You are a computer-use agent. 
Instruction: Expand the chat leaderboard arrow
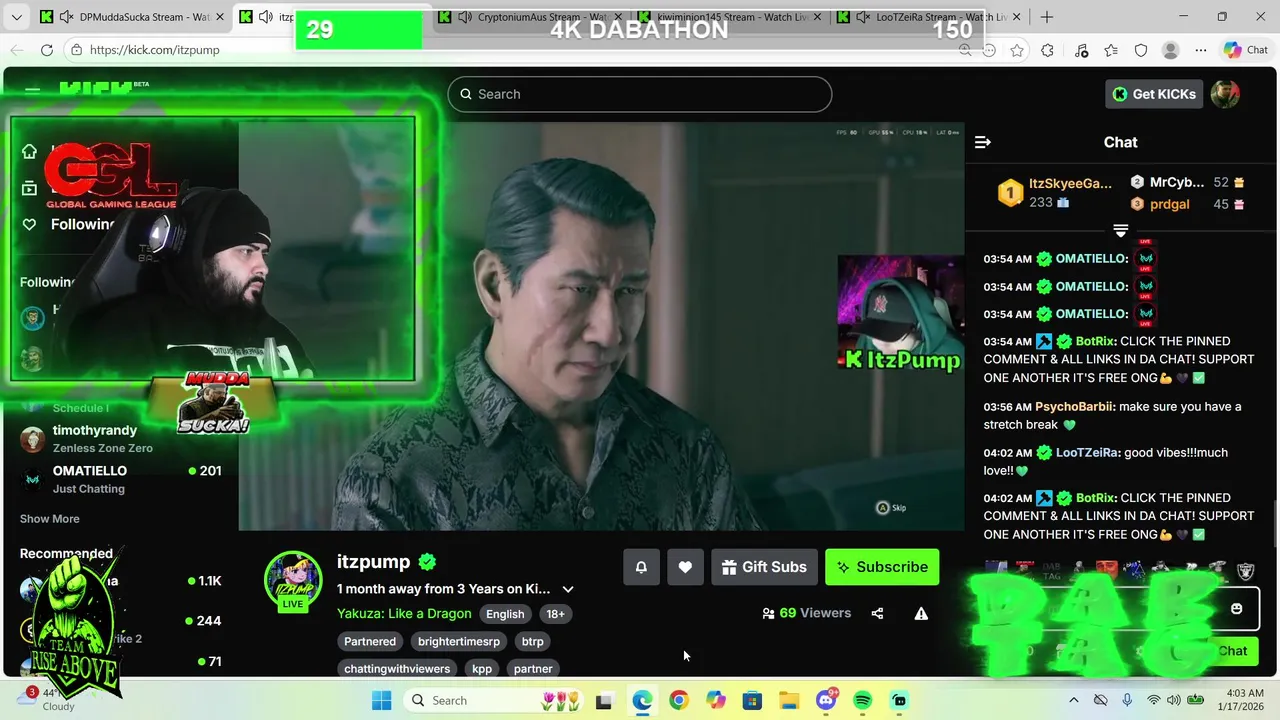click(1121, 231)
